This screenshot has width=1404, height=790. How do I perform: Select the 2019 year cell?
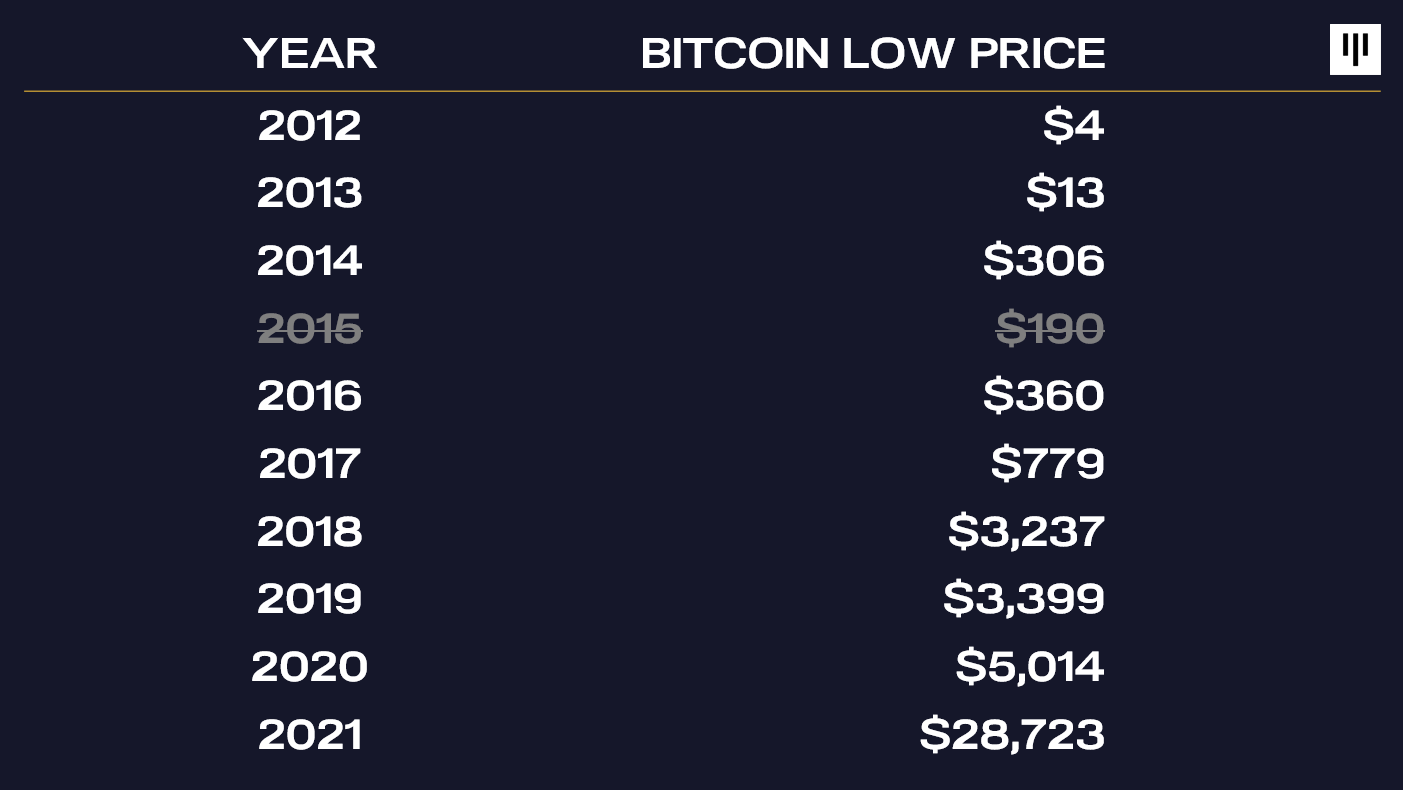coord(310,598)
